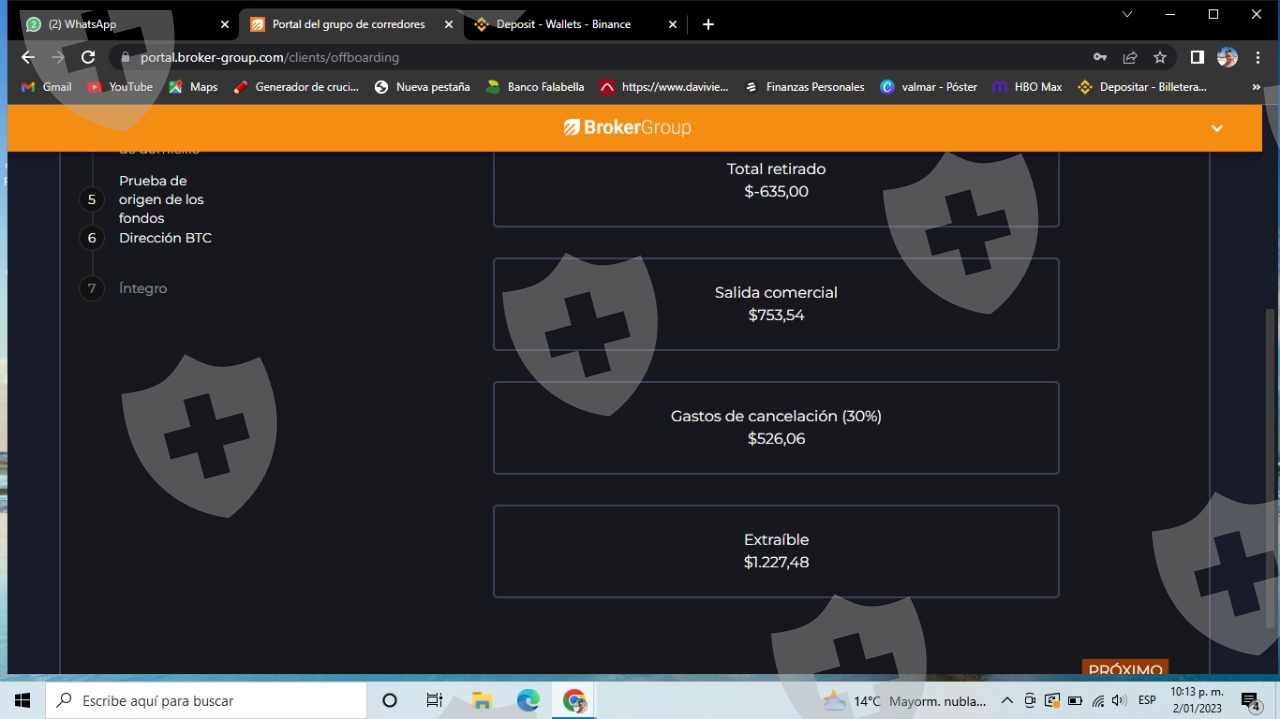Open the davivienda bookmark
Screen dimensions: 1280x719
[x=664, y=87]
